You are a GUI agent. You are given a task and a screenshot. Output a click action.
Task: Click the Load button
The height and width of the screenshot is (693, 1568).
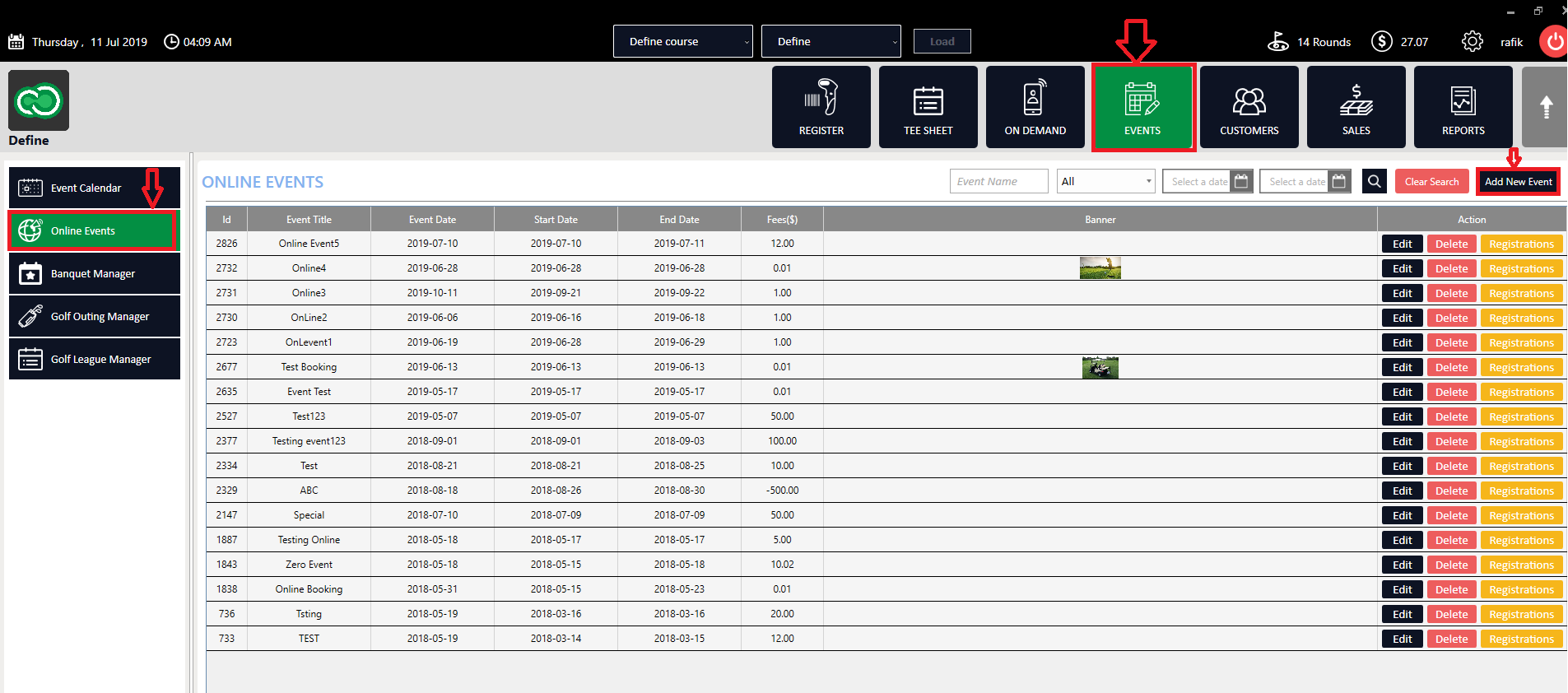click(942, 41)
